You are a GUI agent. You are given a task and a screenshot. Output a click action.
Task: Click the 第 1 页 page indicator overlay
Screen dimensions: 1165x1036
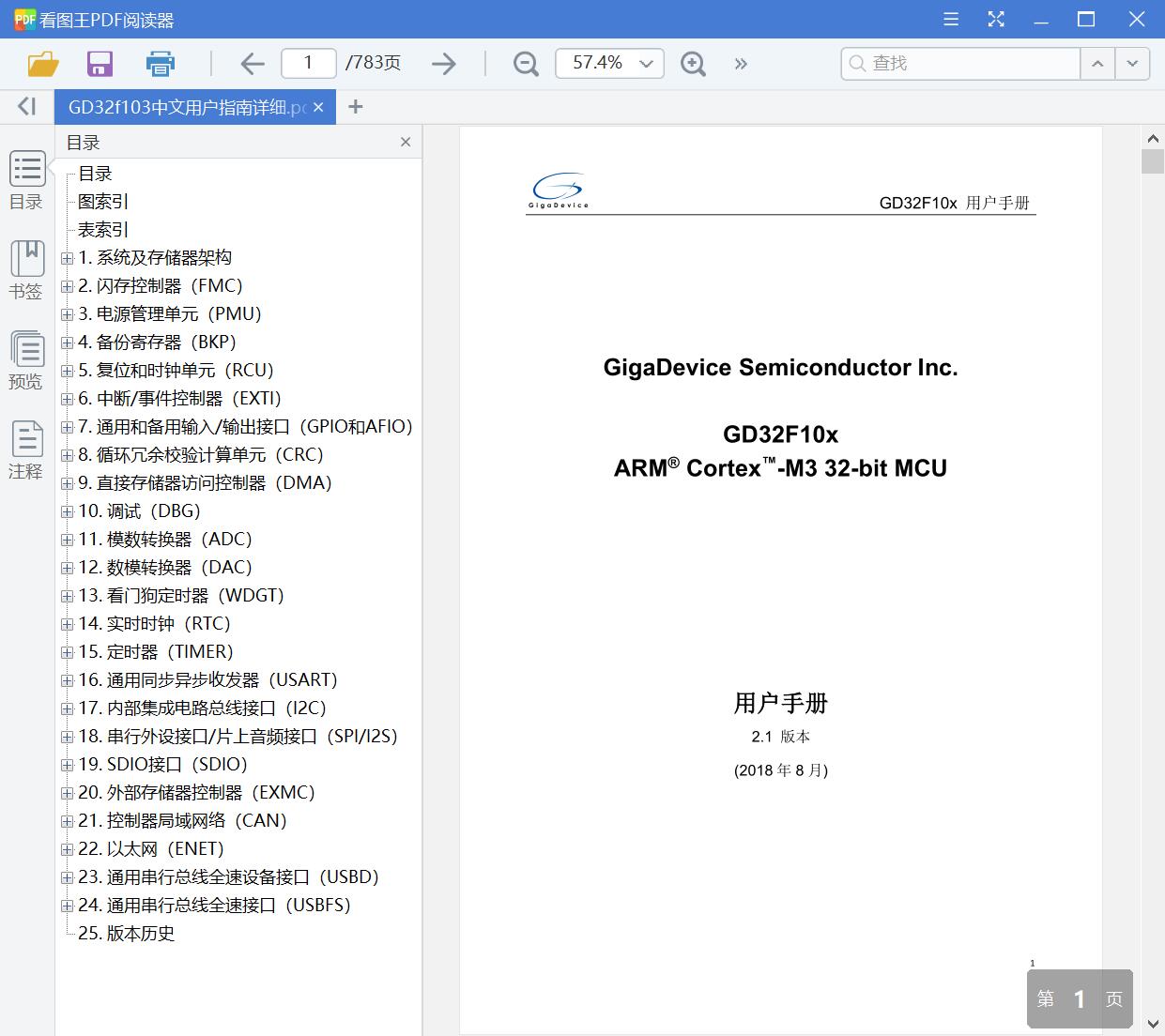point(1080,999)
